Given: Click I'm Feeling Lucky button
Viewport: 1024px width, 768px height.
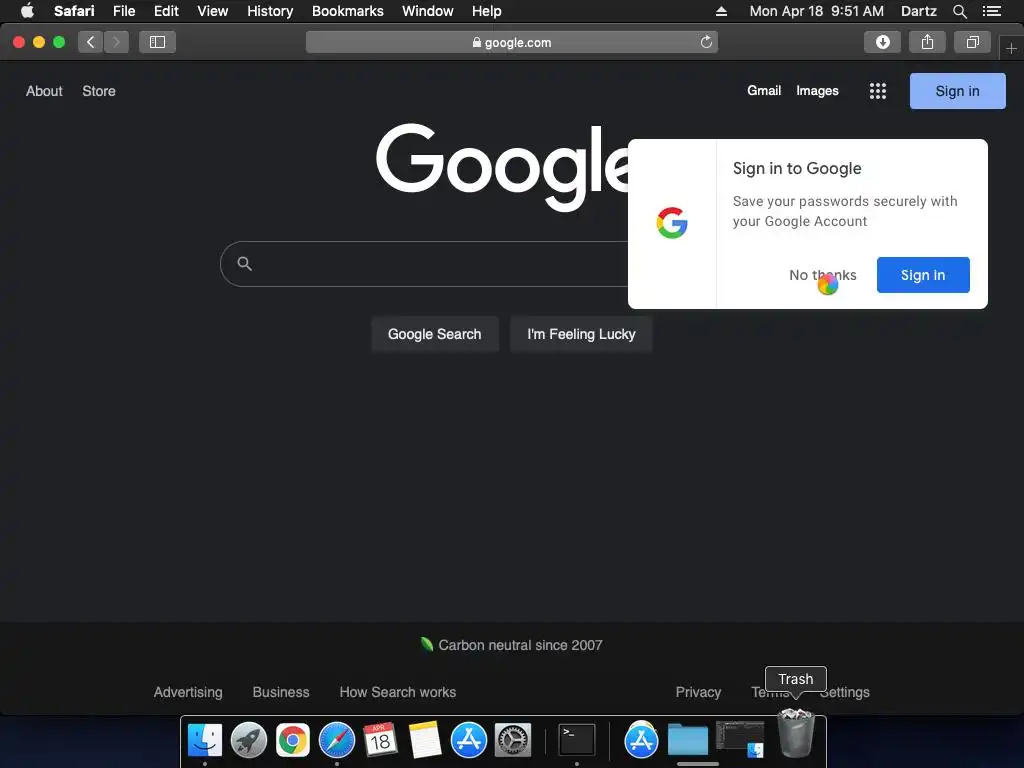Looking at the screenshot, I should coord(581,334).
